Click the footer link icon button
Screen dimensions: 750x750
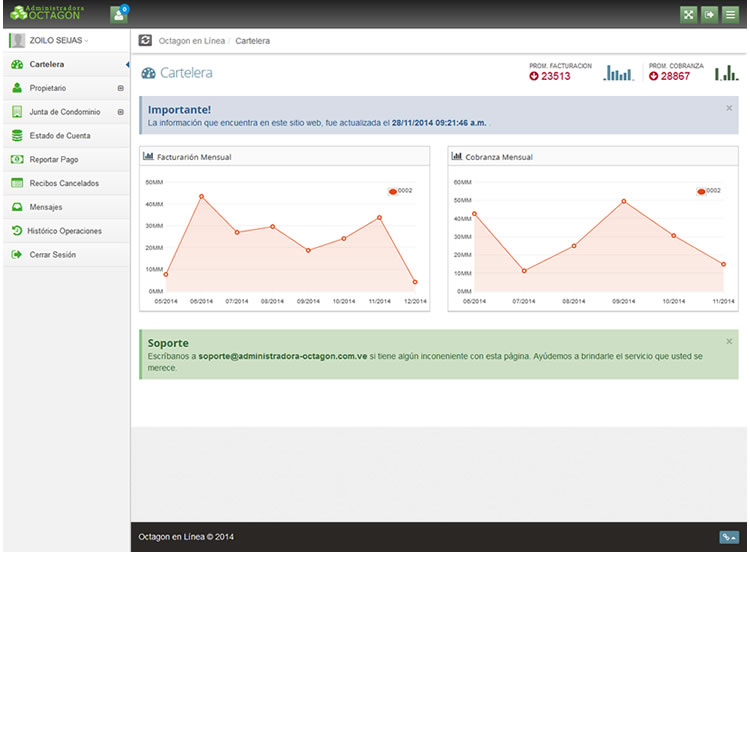[729, 537]
